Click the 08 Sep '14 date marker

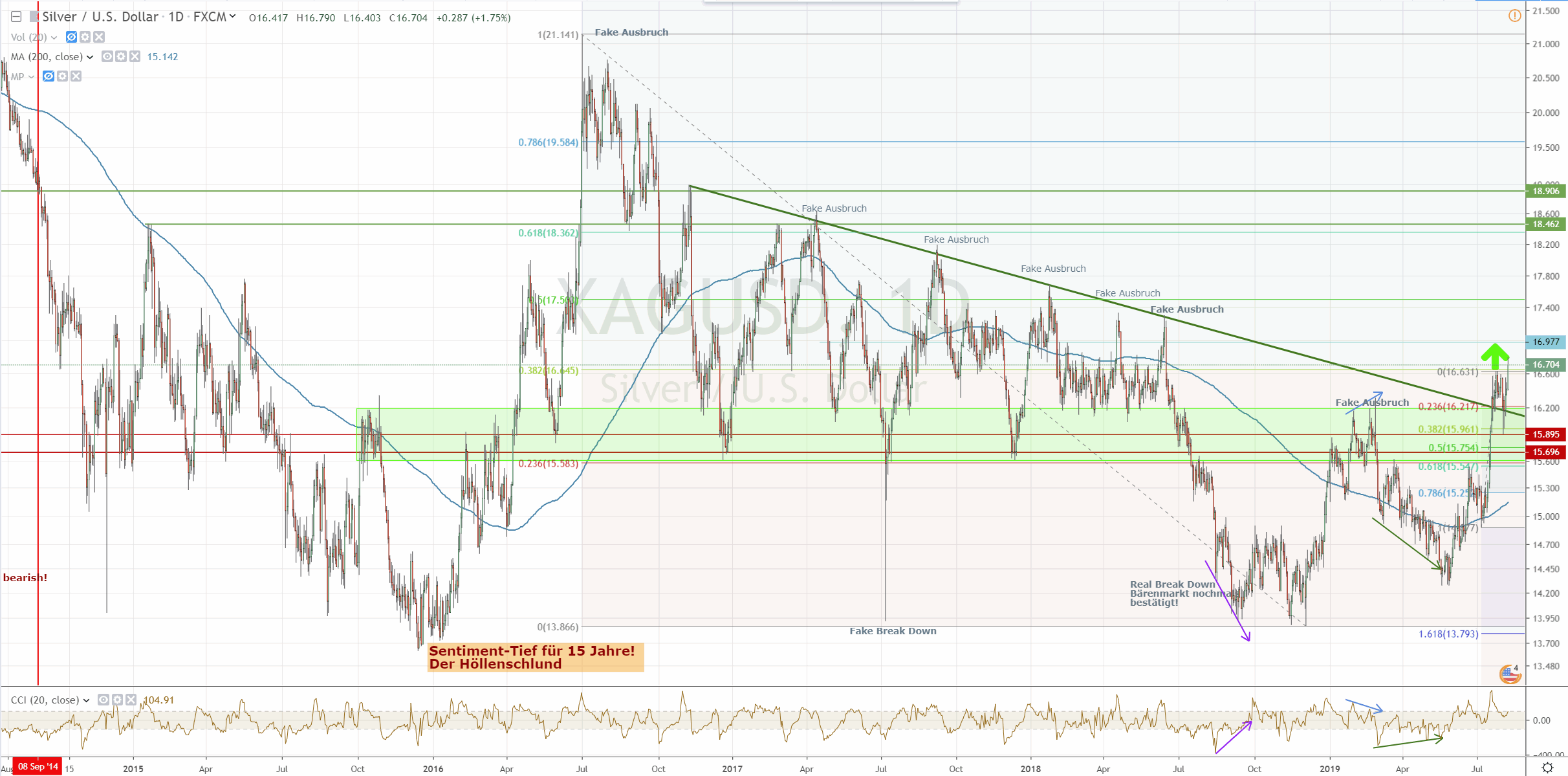pos(38,766)
